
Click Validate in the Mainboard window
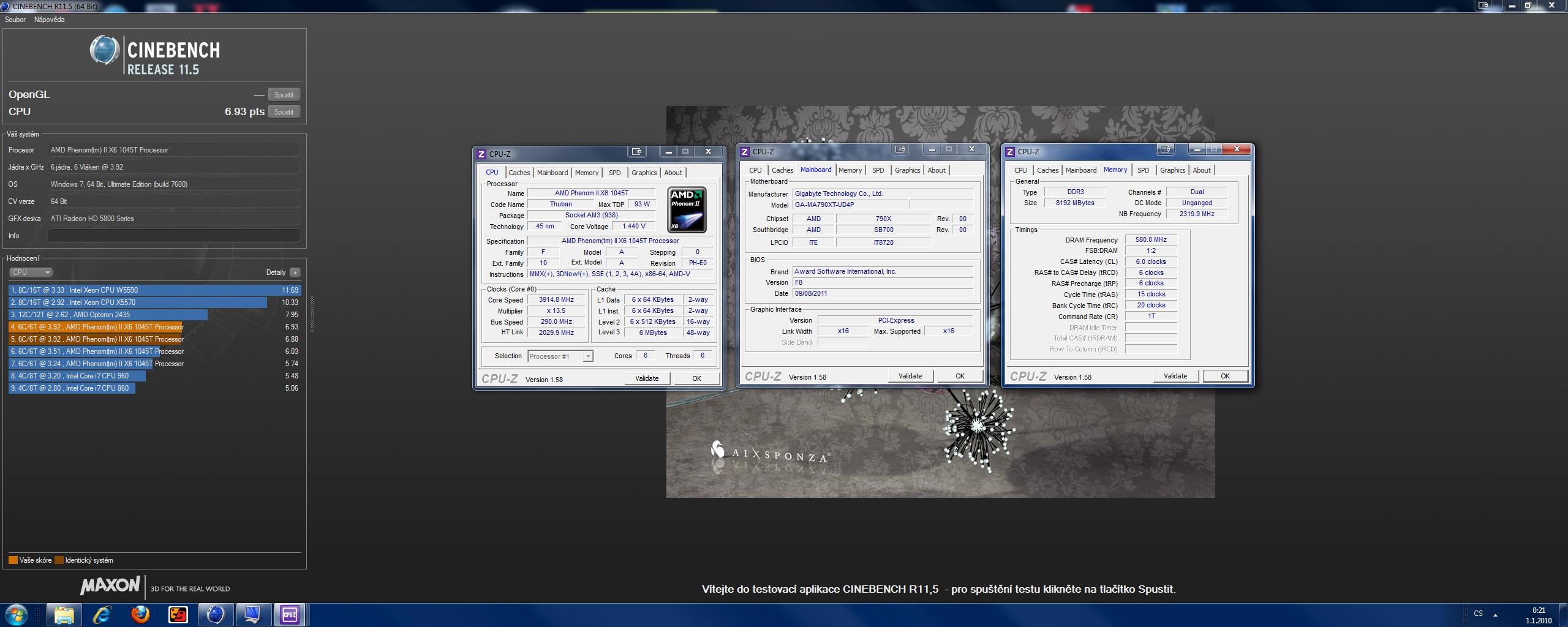point(910,376)
